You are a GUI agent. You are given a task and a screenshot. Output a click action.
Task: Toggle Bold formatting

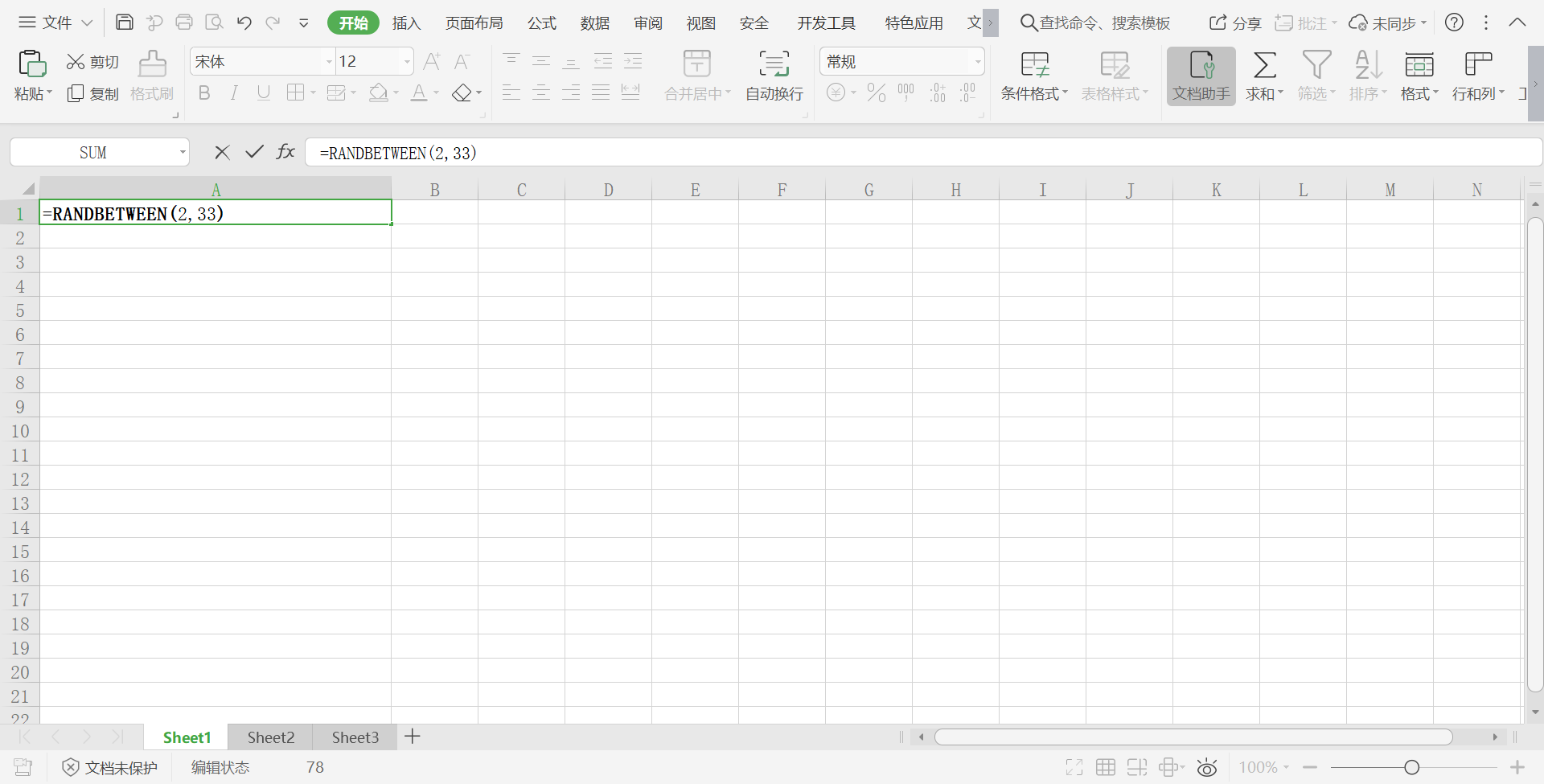pos(204,93)
